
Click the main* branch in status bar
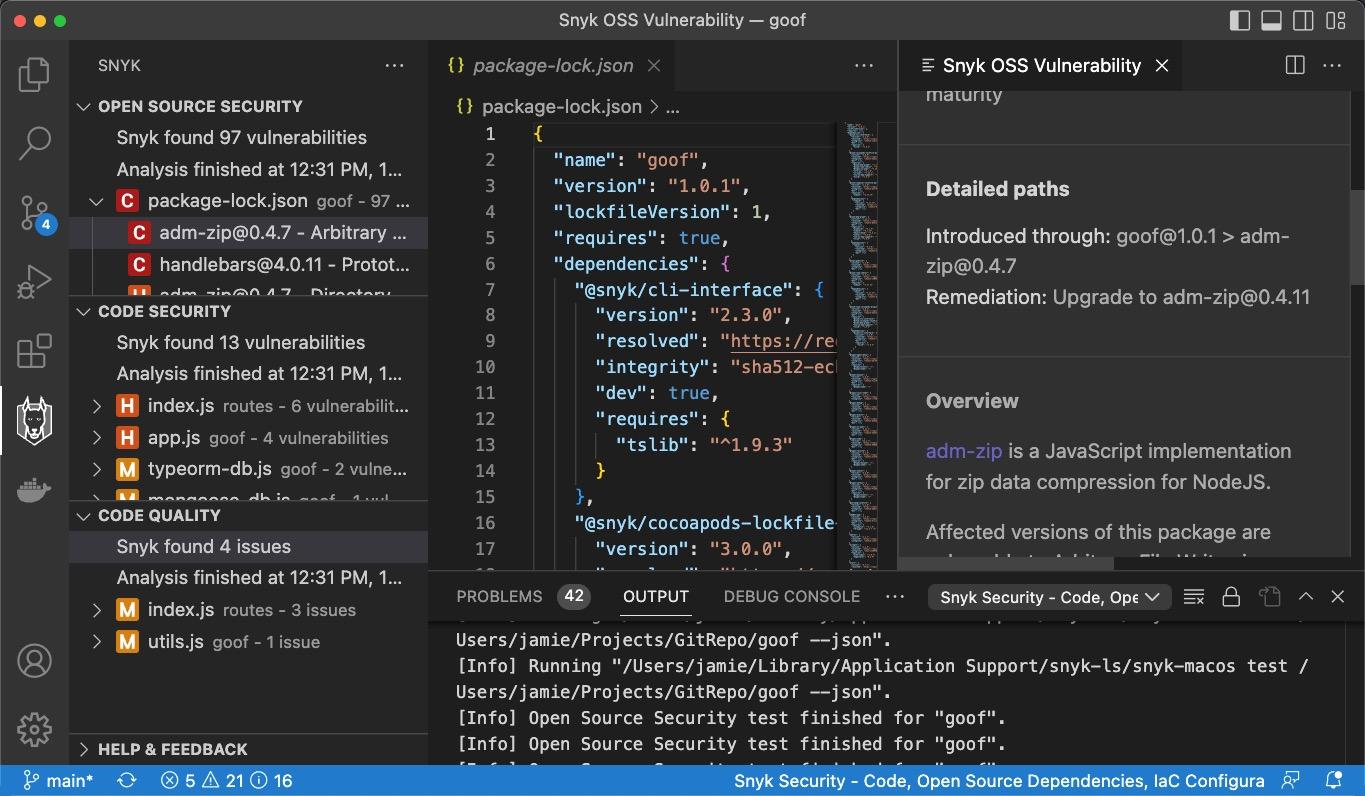58,781
